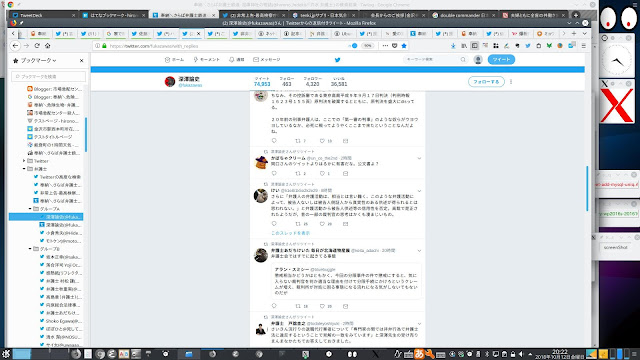Open the Twitterの高度な検索 bookmark
The height and width of the screenshot is (360, 640).
57,177
